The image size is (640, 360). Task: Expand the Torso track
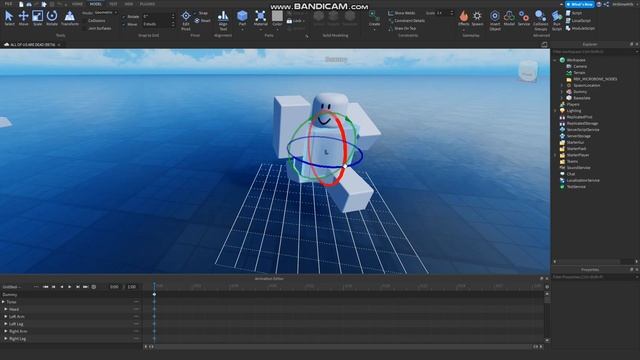coord(3,302)
